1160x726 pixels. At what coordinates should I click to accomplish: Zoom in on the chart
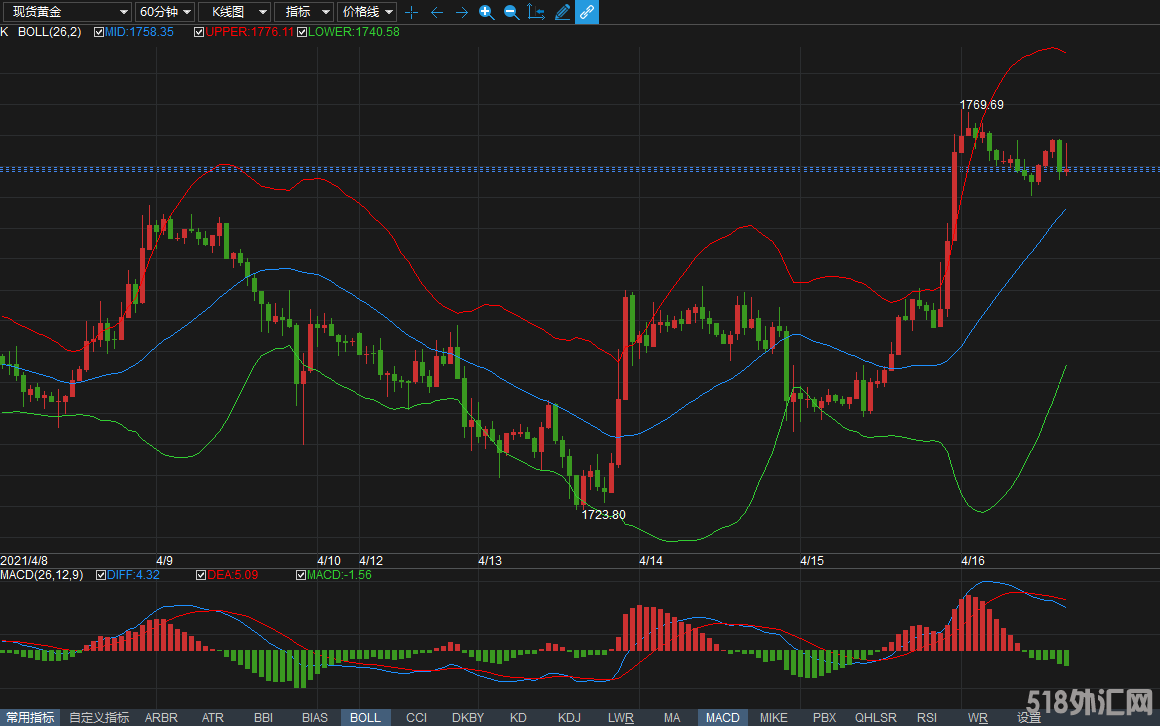coord(486,12)
